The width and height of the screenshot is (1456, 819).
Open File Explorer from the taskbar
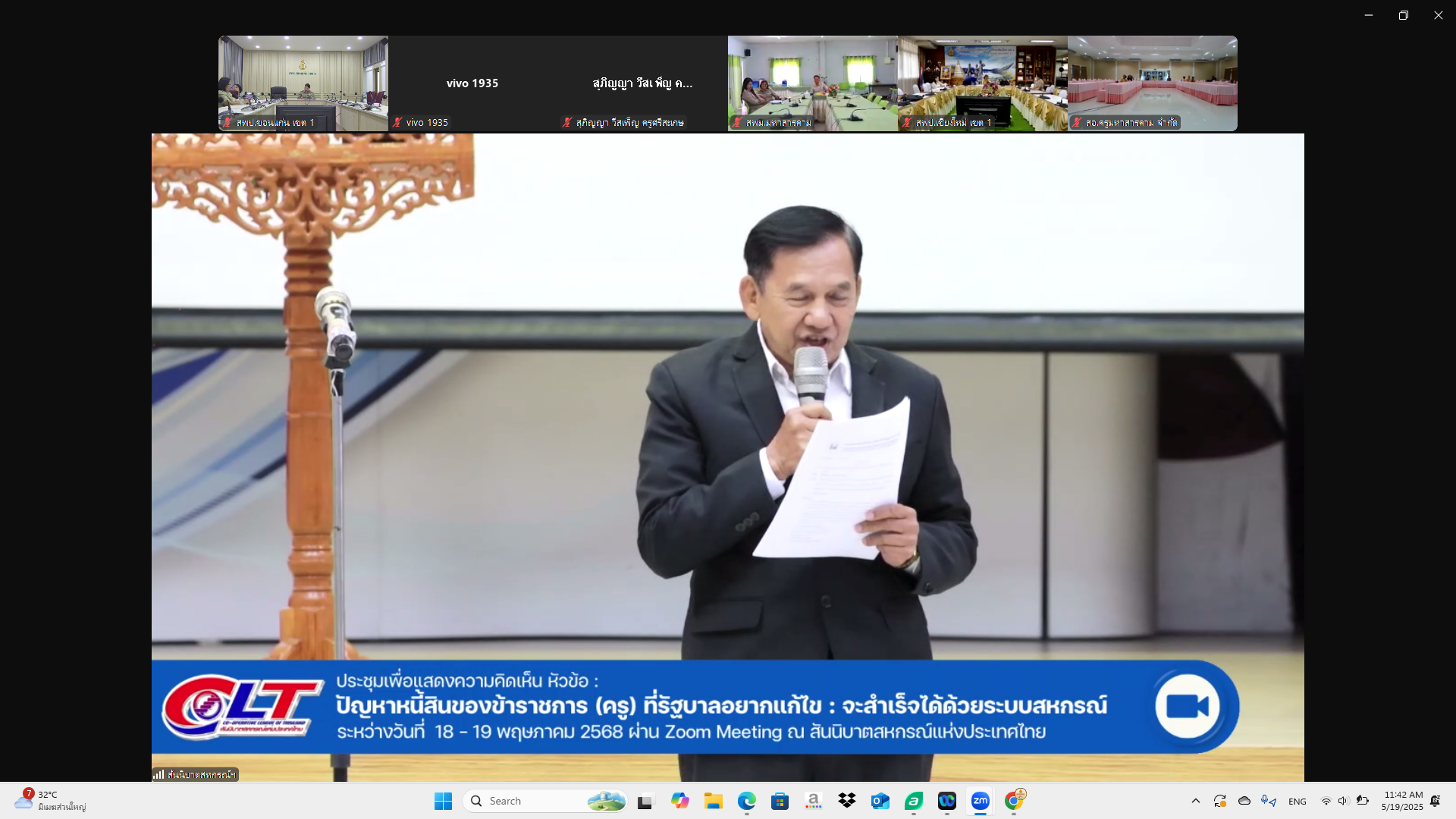click(713, 801)
